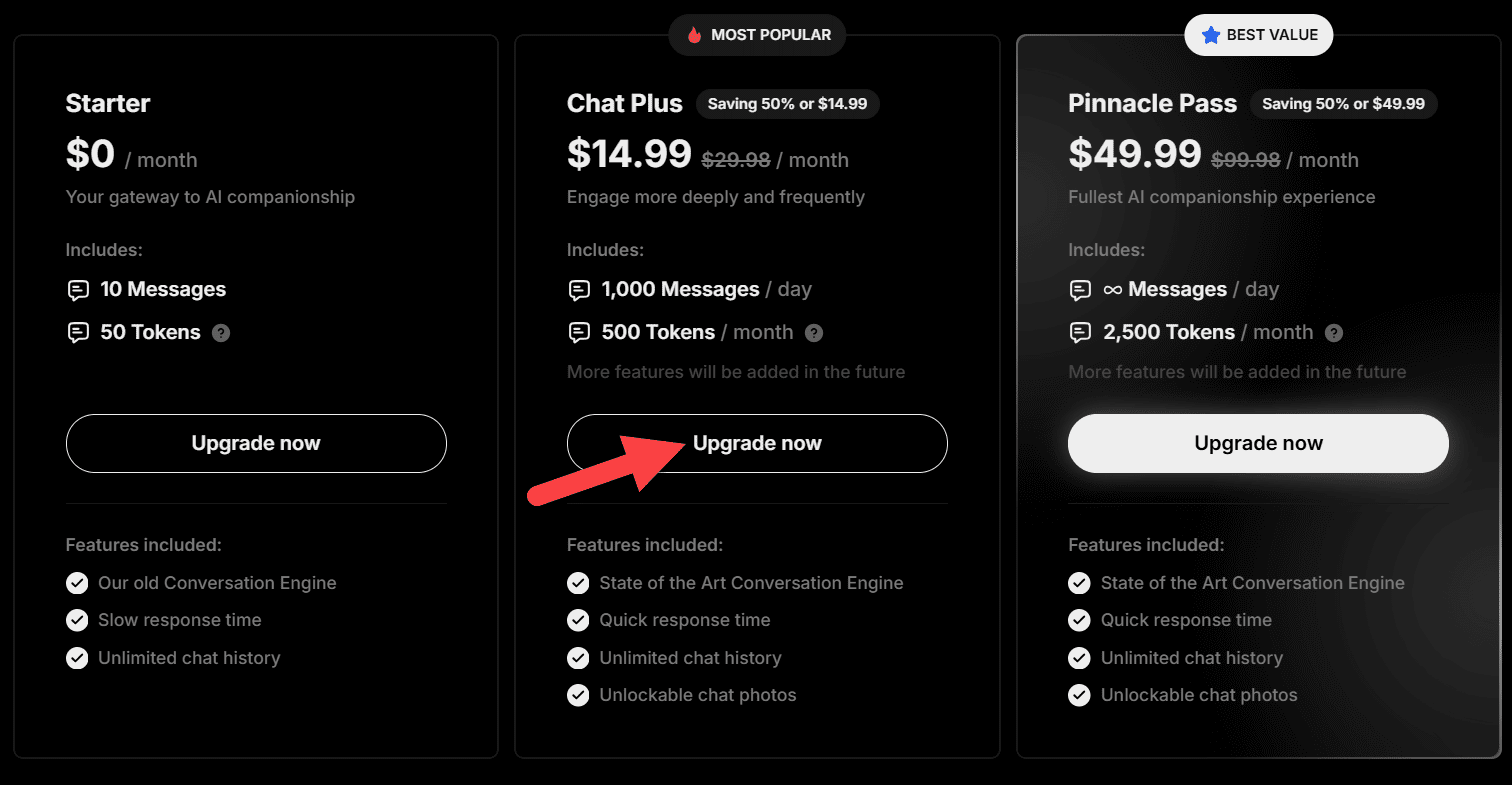Click the chat icon next to 50 Tokens
This screenshot has width=1512, height=785.
pos(78,333)
